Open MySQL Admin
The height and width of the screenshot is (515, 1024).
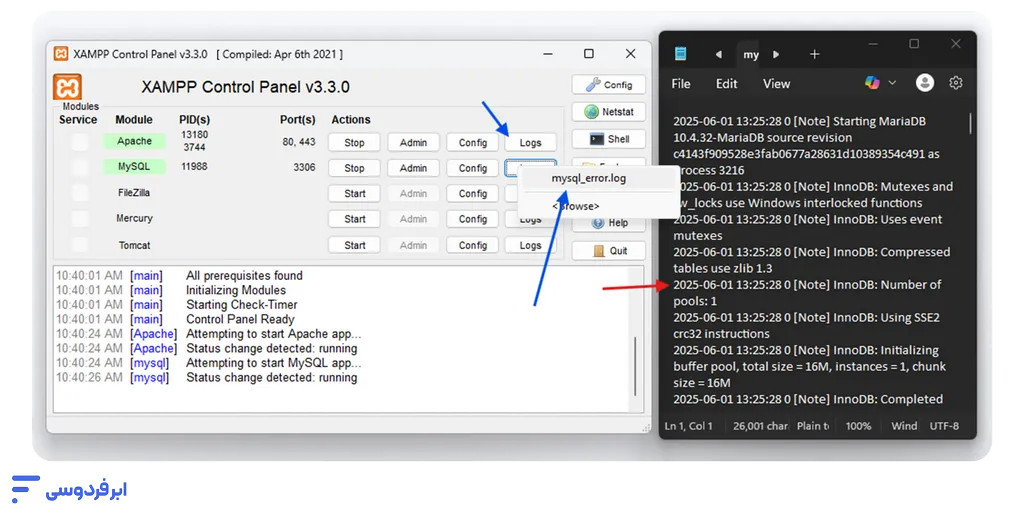pyautogui.click(x=413, y=168)
